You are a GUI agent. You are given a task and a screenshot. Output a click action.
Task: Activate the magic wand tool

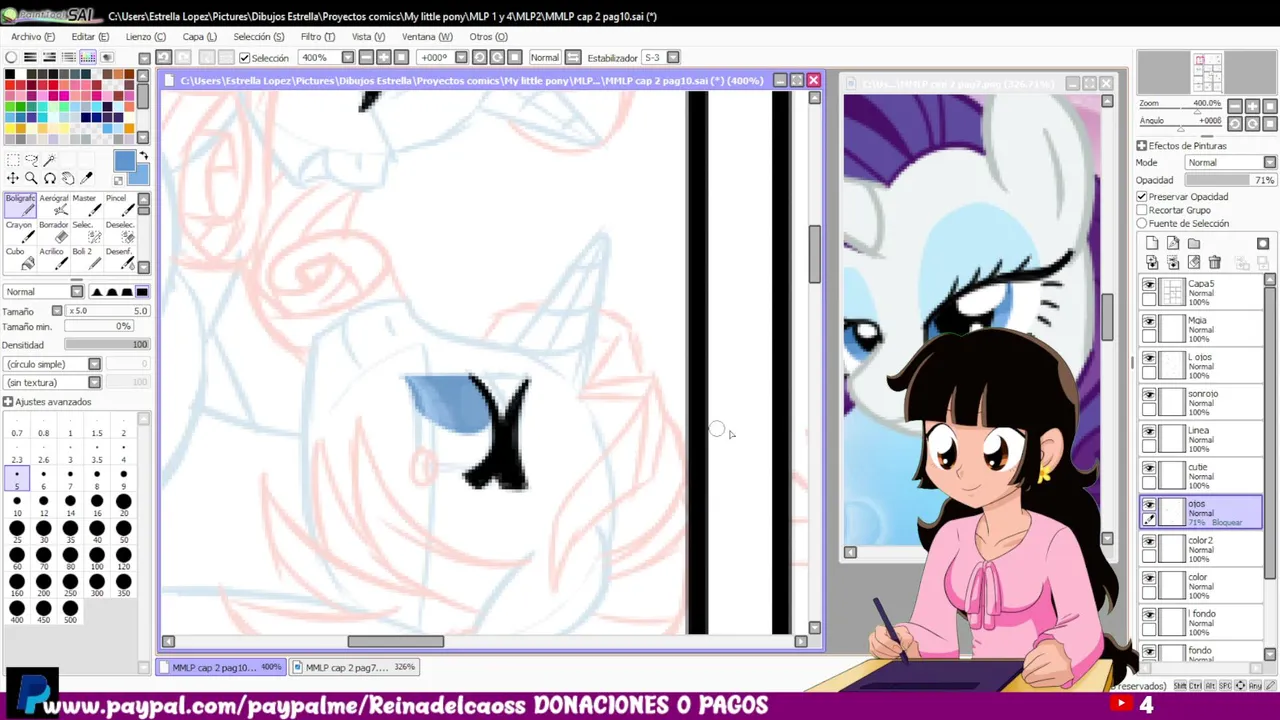[x=49, y=160]
